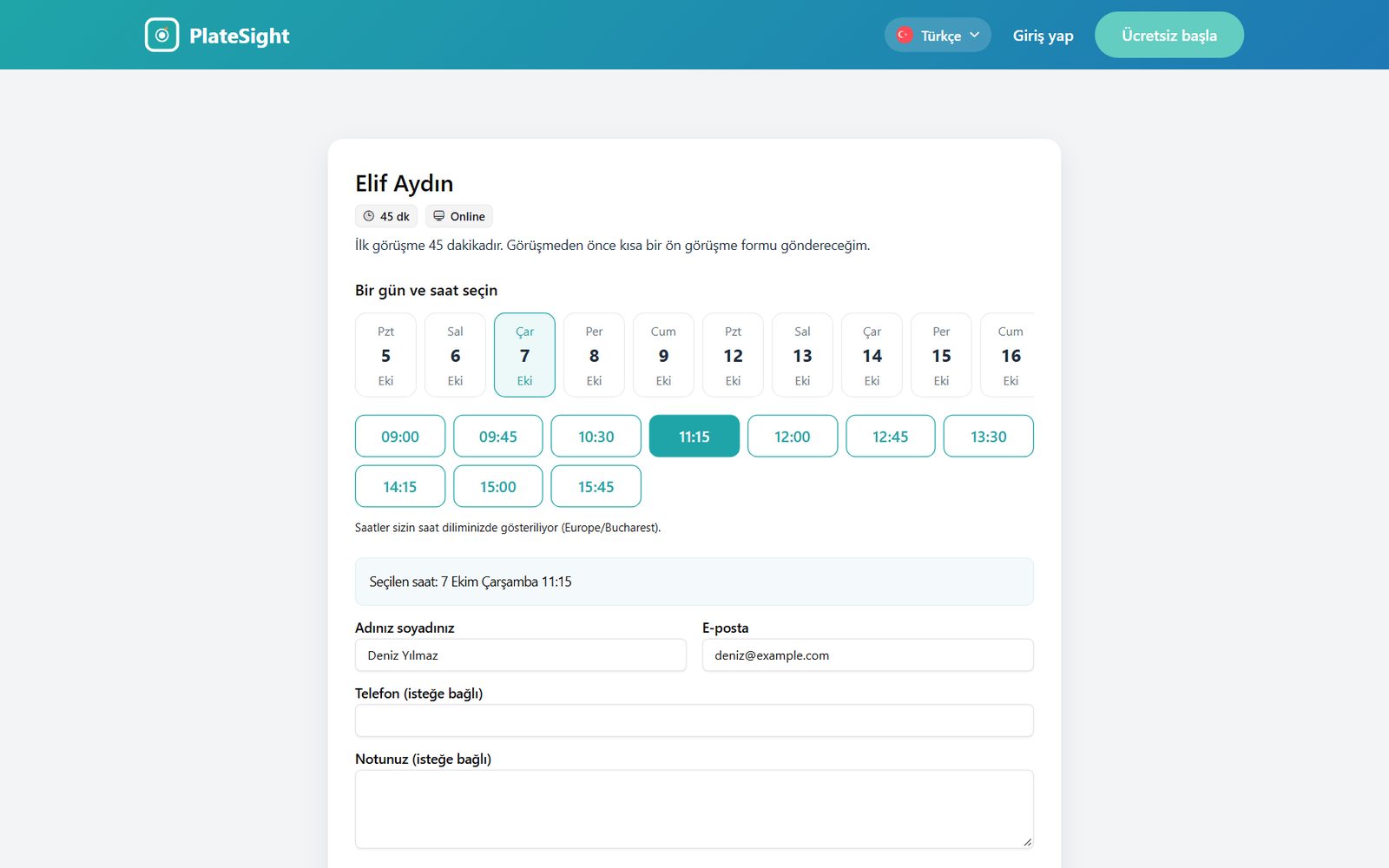Click the Turkish flag icon
Image resolution: width=1389 pixels, height=868 pixels.
click(x=904, y=35)
